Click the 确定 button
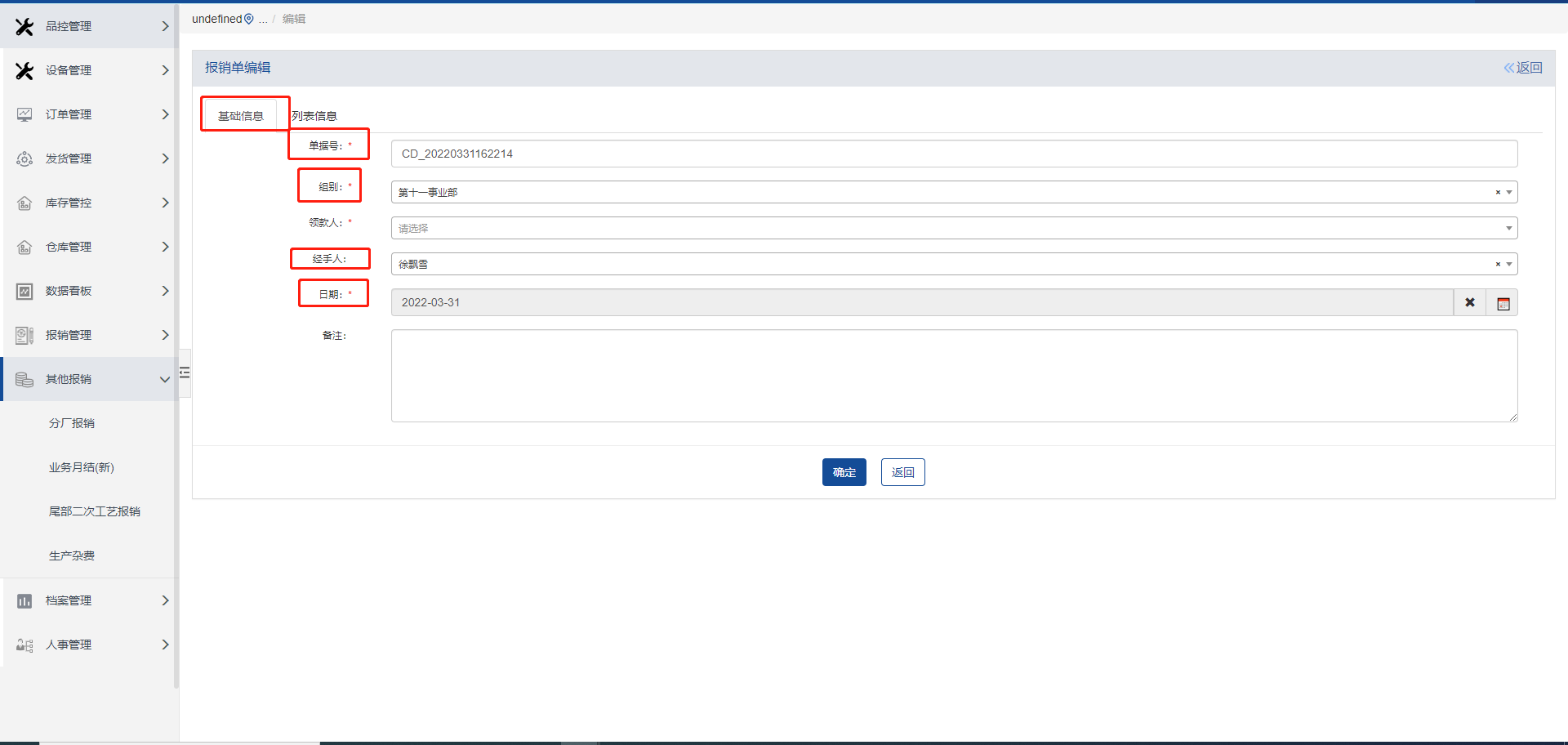Viewport: 1568px width, 745px height. click(844, 472)
